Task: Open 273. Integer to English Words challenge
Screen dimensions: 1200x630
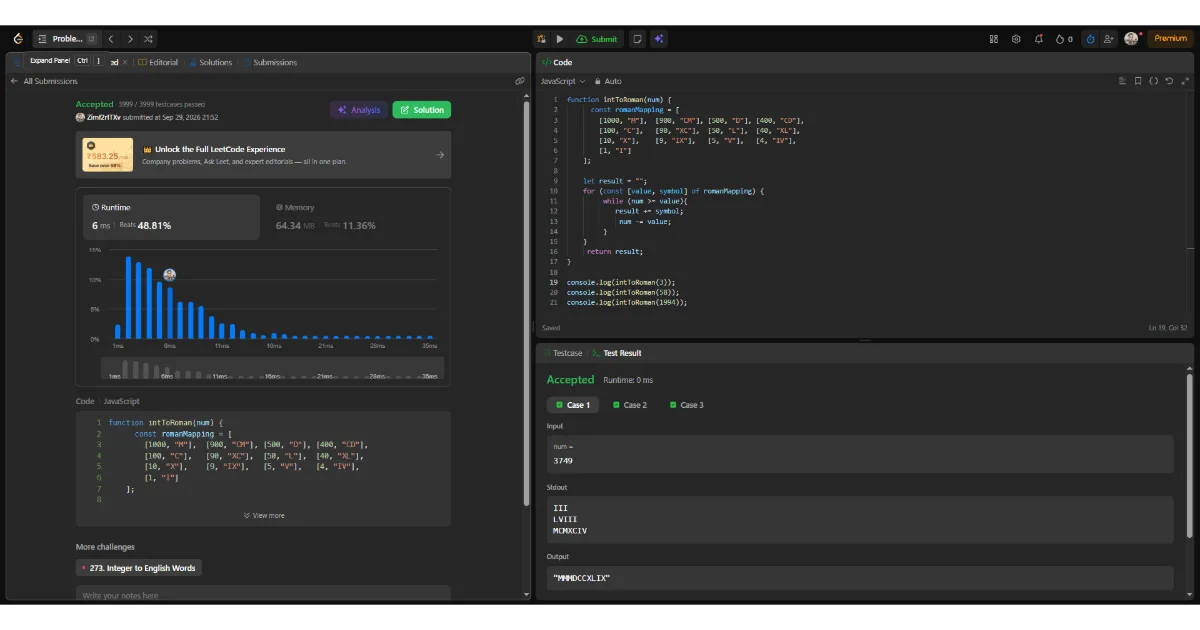Action: coord(139,568)
